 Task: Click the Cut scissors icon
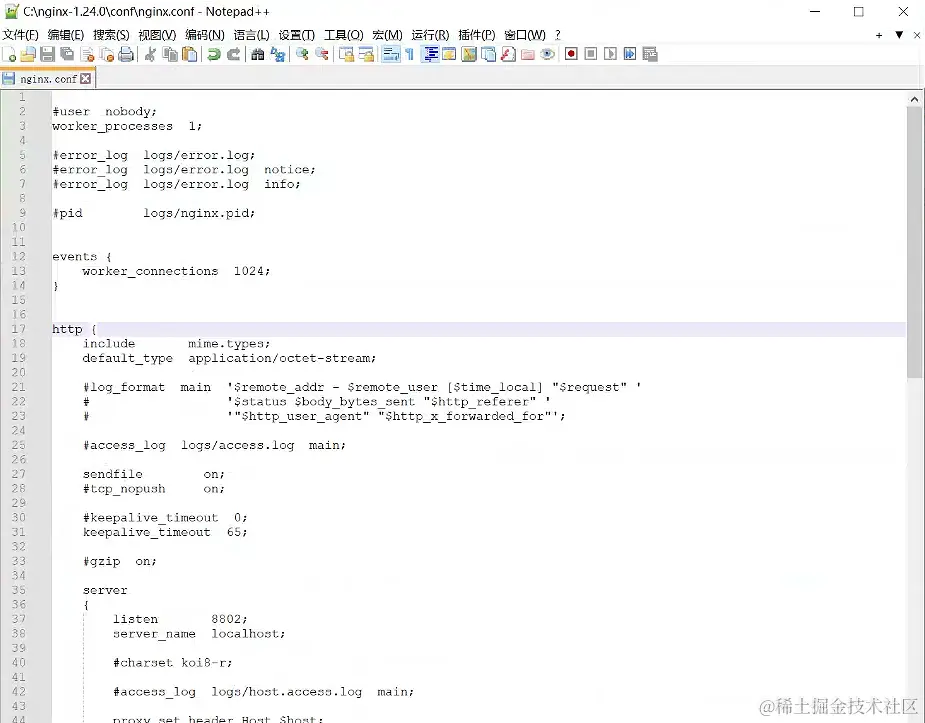click(150, 54)
